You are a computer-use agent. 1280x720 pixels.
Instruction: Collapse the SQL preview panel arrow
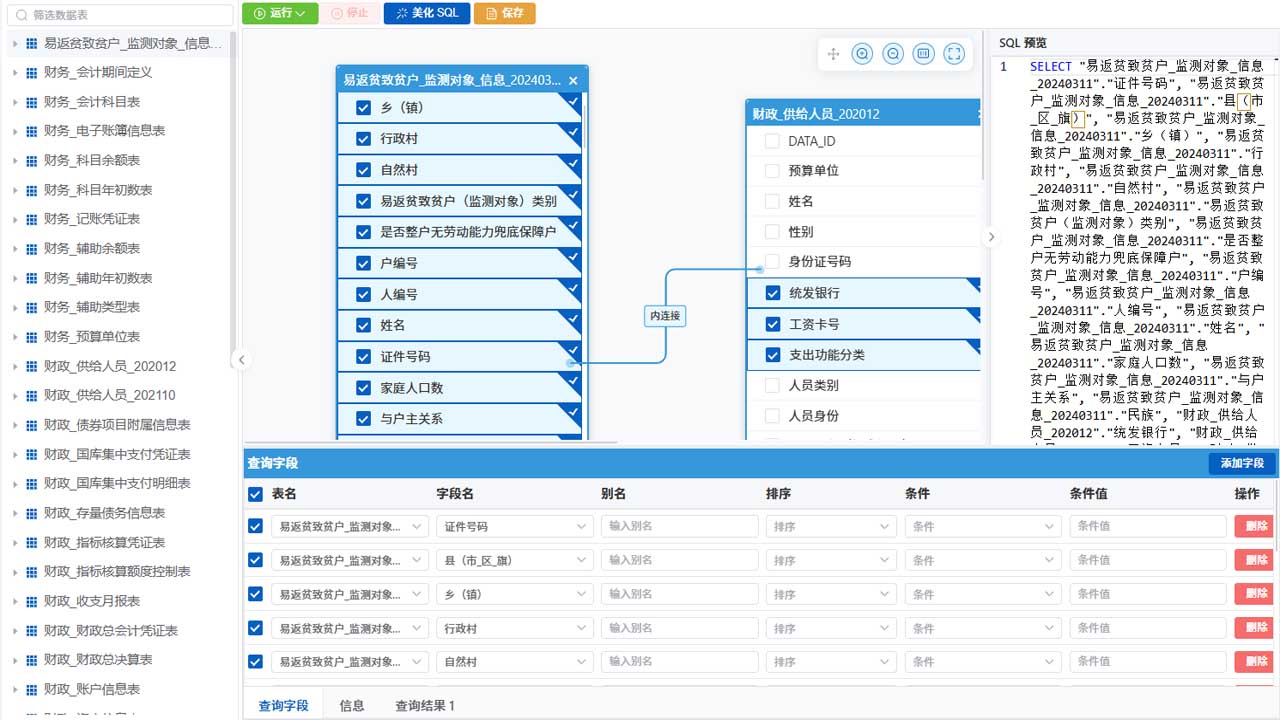990,238
